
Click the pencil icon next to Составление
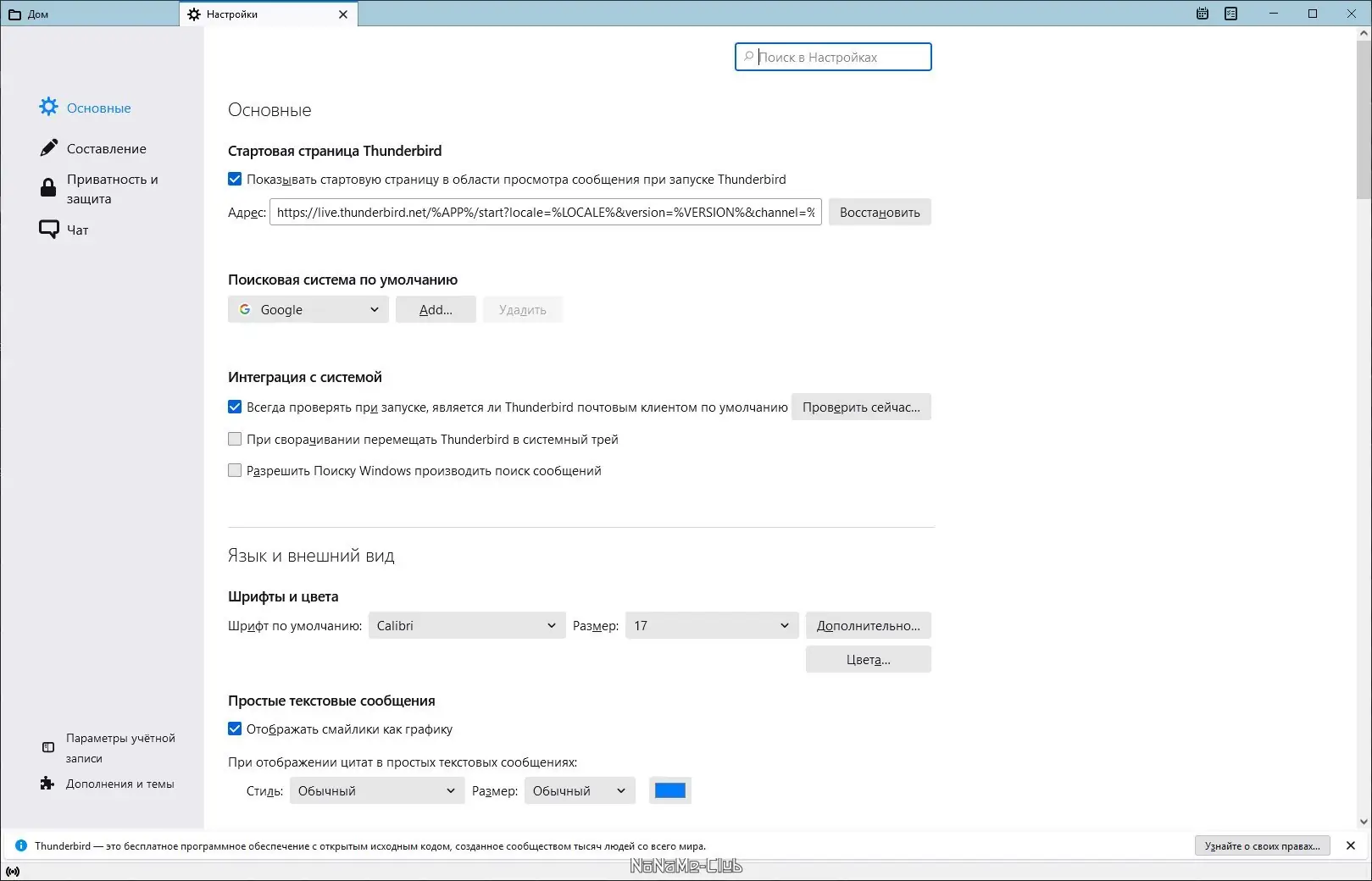[49, 147]
